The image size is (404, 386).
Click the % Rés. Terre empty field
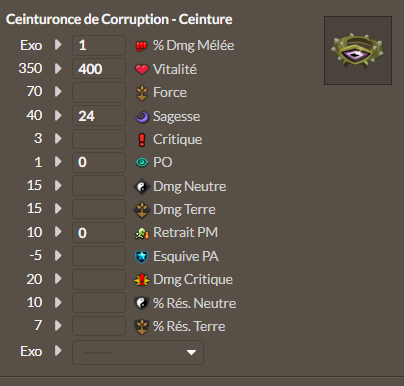pyautogui.click(x=99, y=326)
